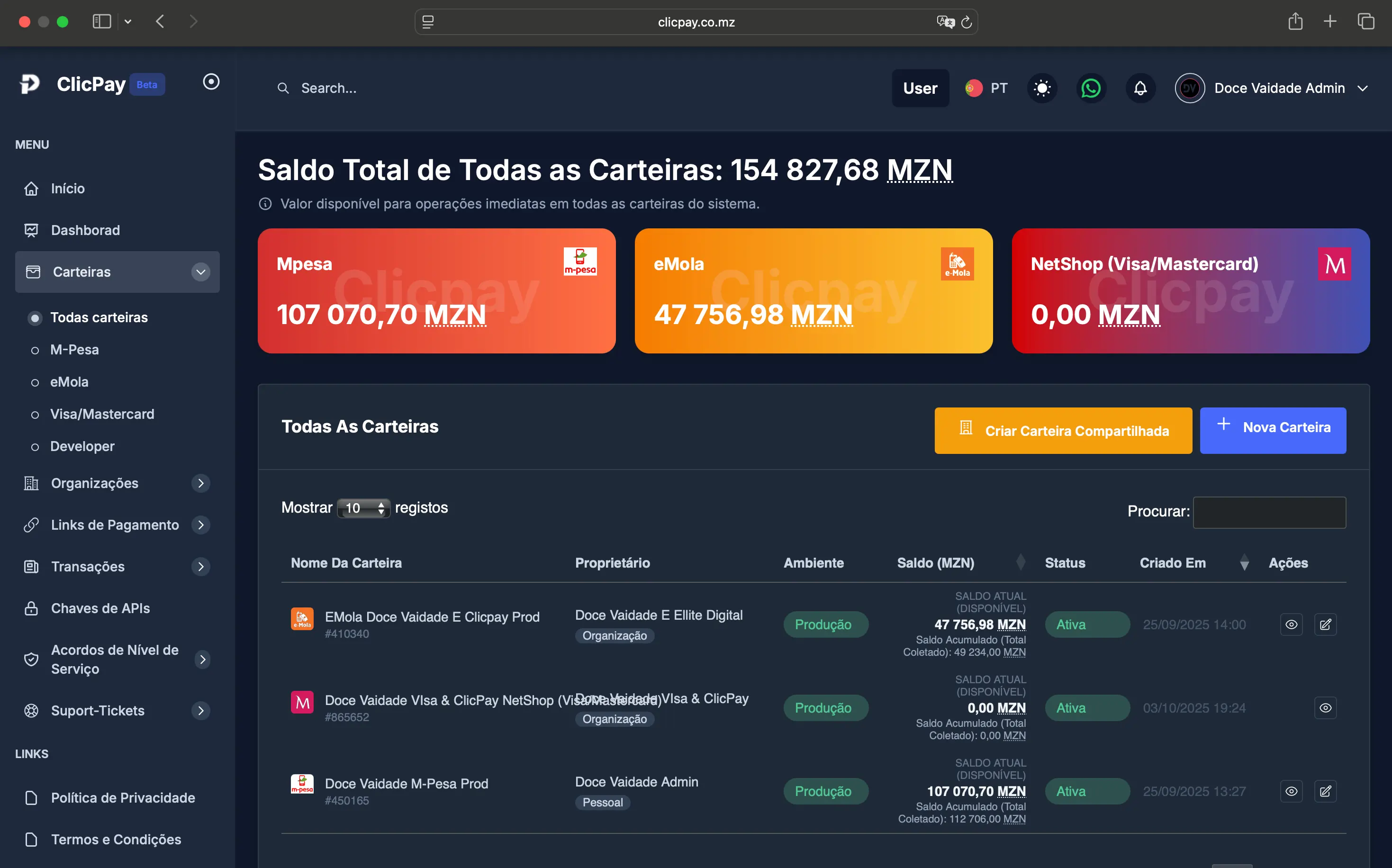Show details of Doce Vaidade VIsa & ClicPay NetShop
The height and width of the screenshot is (868, 1392).
pos(1325,708)
